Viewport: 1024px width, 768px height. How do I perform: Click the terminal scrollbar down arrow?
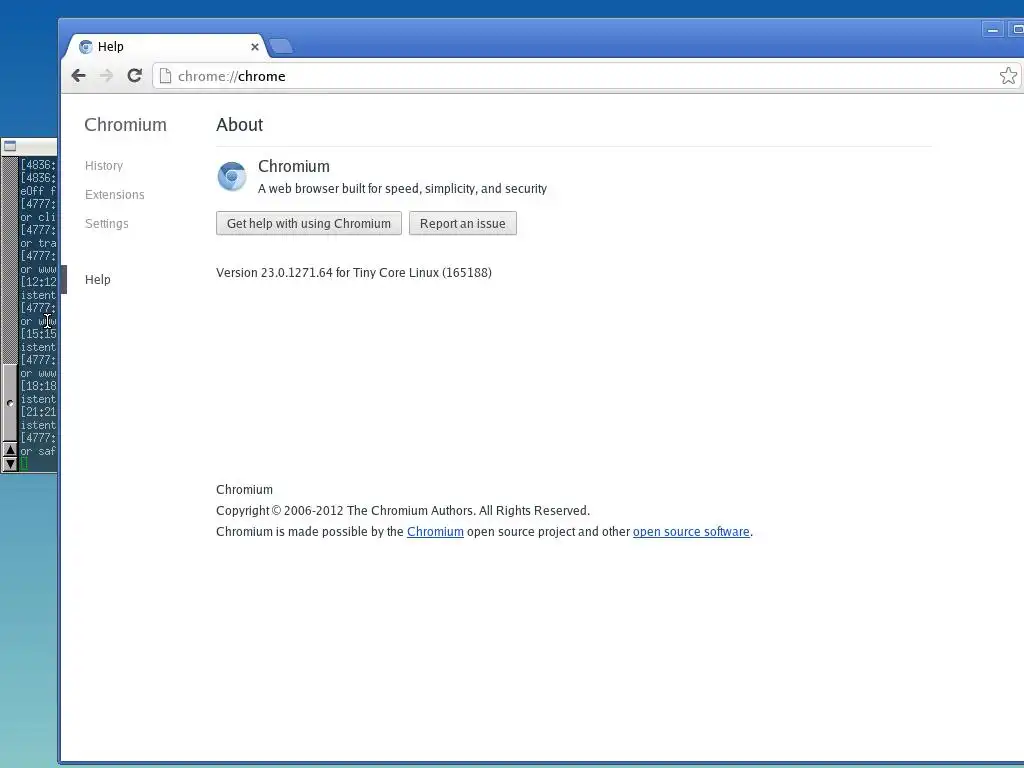10,464
